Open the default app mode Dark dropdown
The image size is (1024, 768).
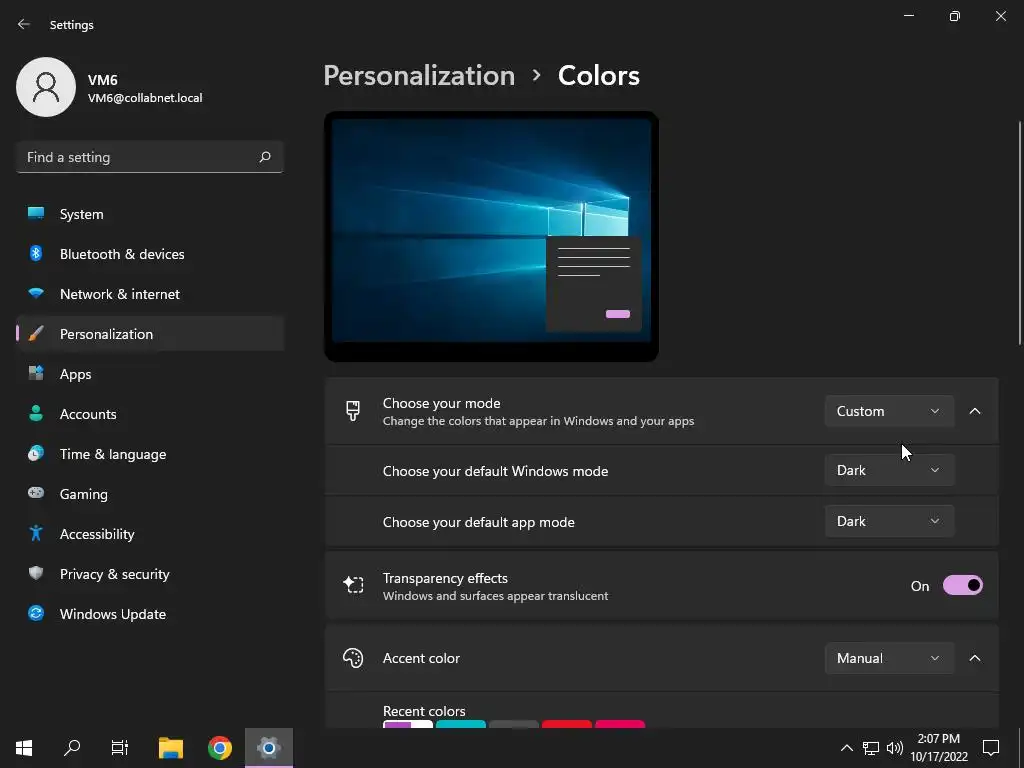tap(889, 521)
